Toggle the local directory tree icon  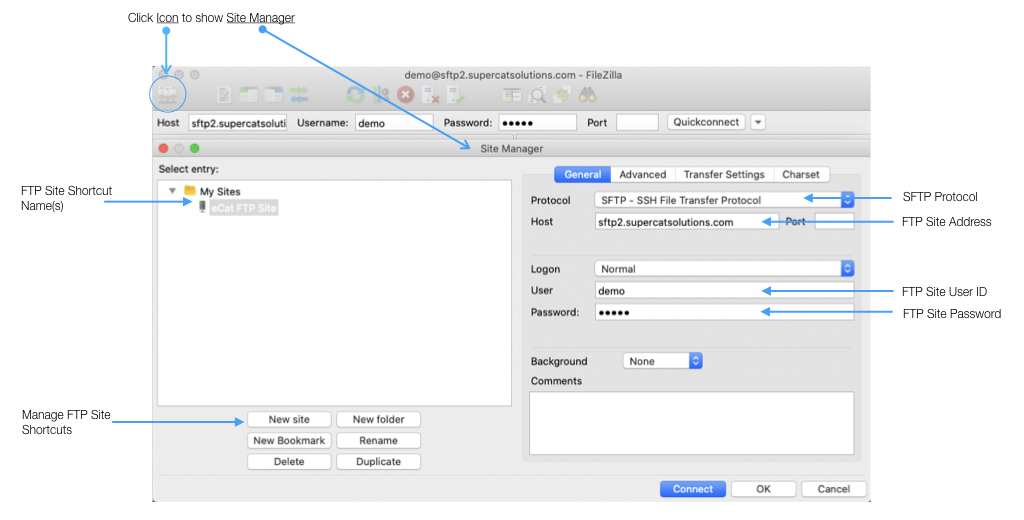click(249, 95)
